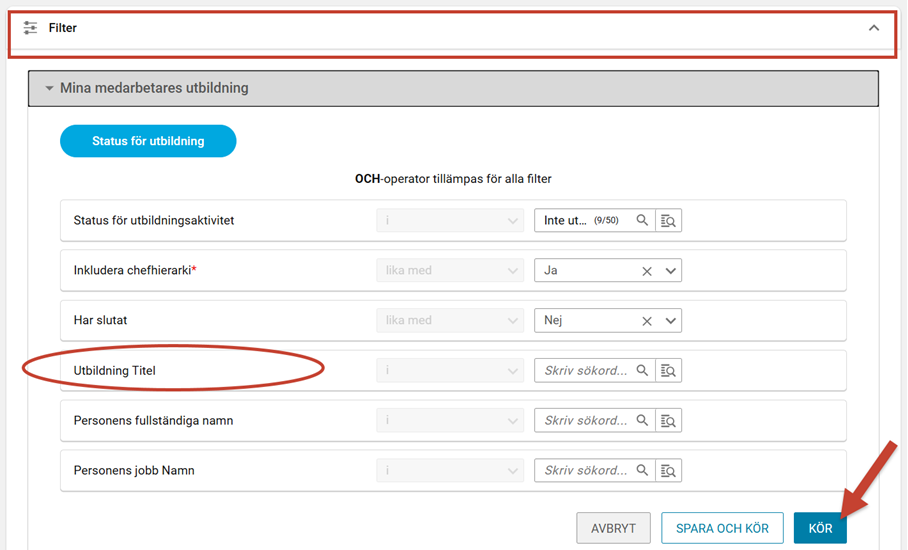The height and width of the screenshot is (550, 908).
Task: Click the Personens jobb Namn search field
Action: 585,471
